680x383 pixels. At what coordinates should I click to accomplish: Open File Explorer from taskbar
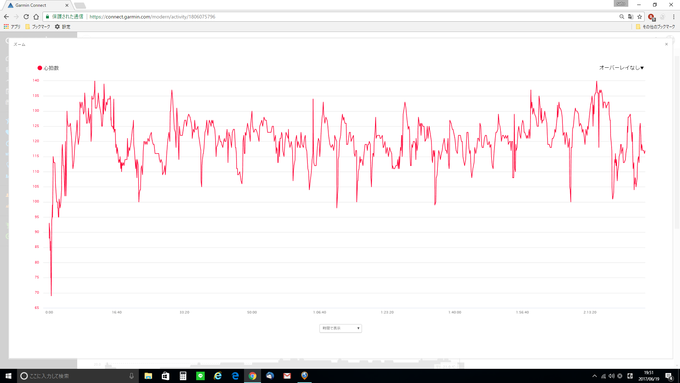148,376
